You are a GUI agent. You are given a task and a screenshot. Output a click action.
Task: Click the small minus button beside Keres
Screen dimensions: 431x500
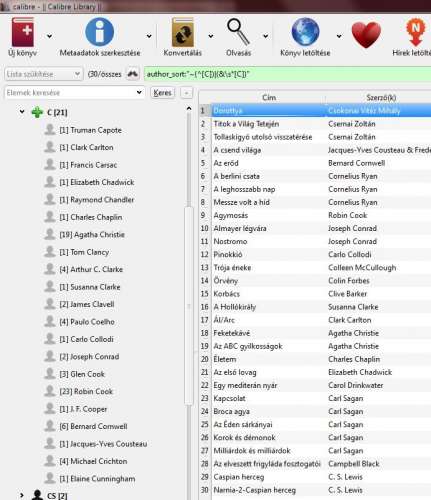click(x=186, y=93)
